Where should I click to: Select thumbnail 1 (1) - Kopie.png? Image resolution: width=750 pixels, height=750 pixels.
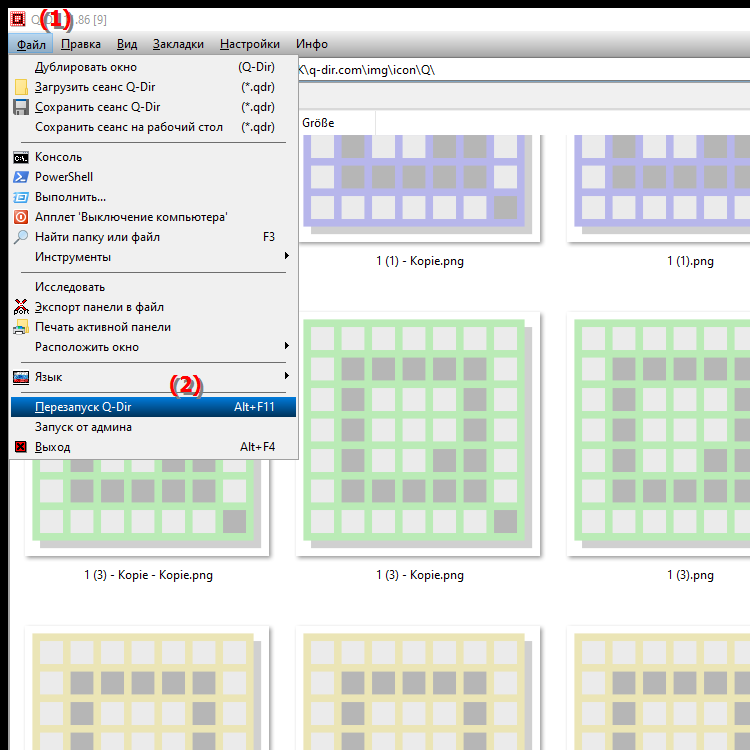click(419, 188)
